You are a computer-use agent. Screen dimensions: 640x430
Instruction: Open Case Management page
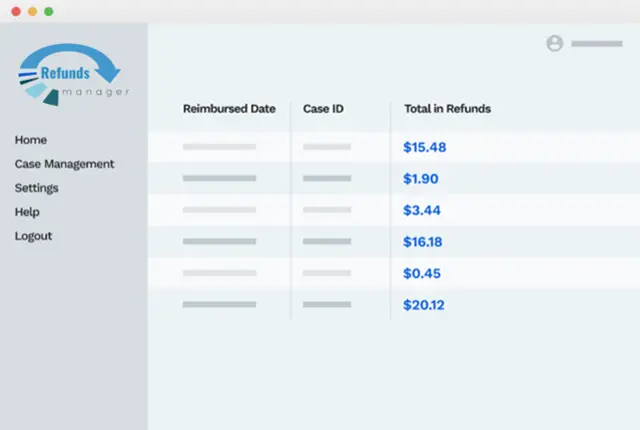(x=64, y=164)
